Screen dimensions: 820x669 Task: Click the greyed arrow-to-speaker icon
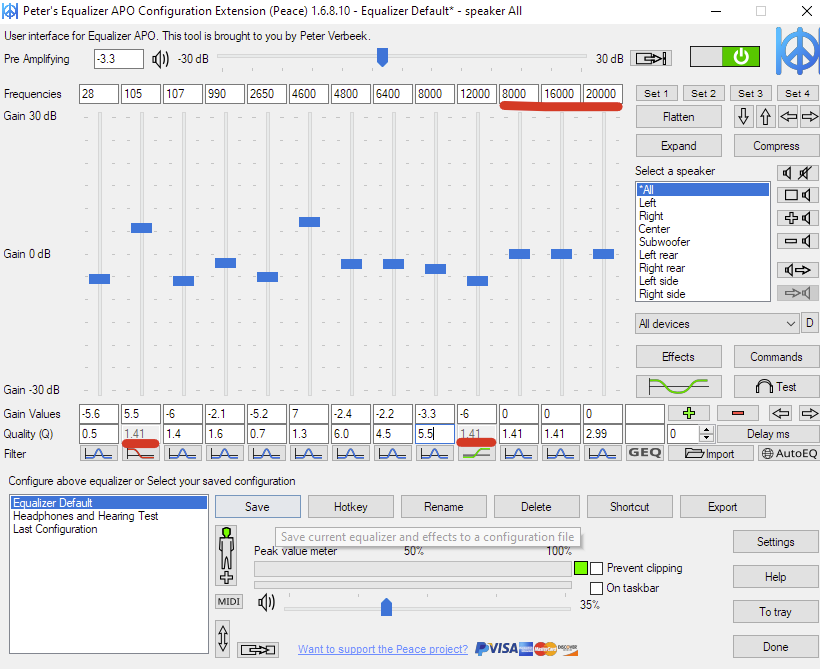tap(798, 293)
